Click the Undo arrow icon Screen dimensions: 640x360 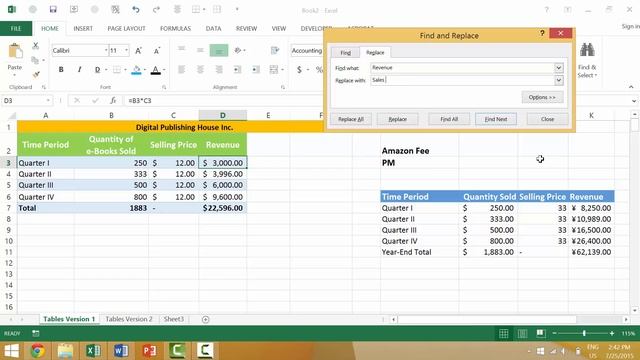[136, 9]
